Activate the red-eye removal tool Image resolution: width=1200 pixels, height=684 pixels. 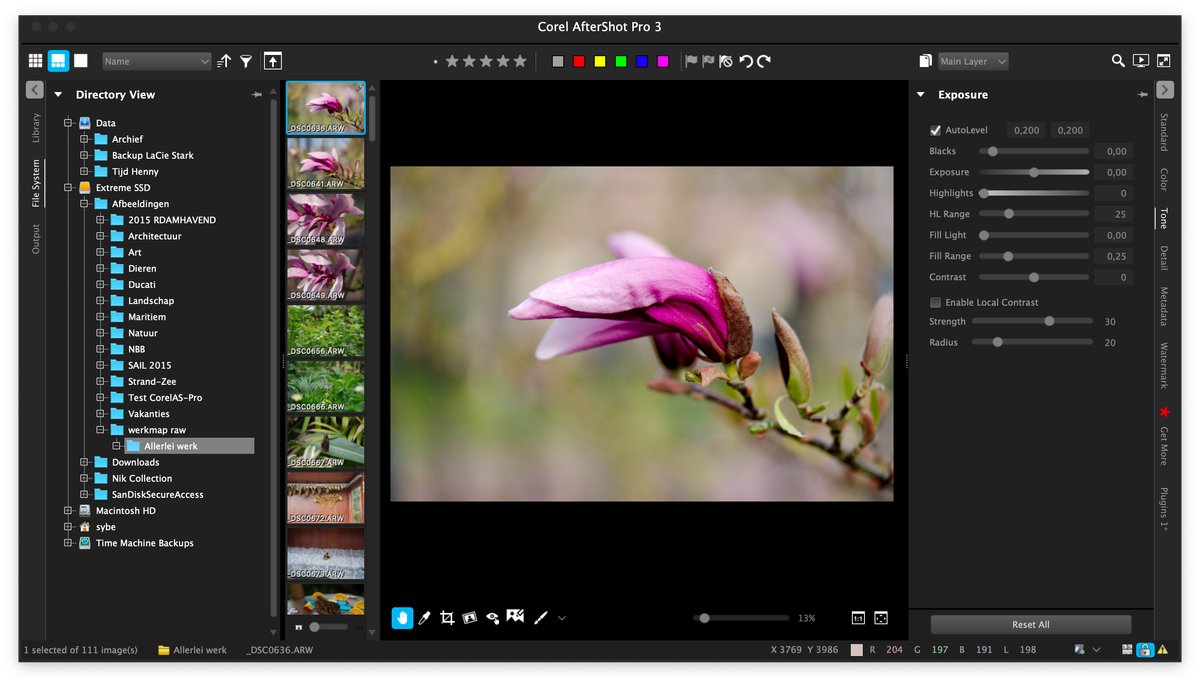tap(492, 618)
